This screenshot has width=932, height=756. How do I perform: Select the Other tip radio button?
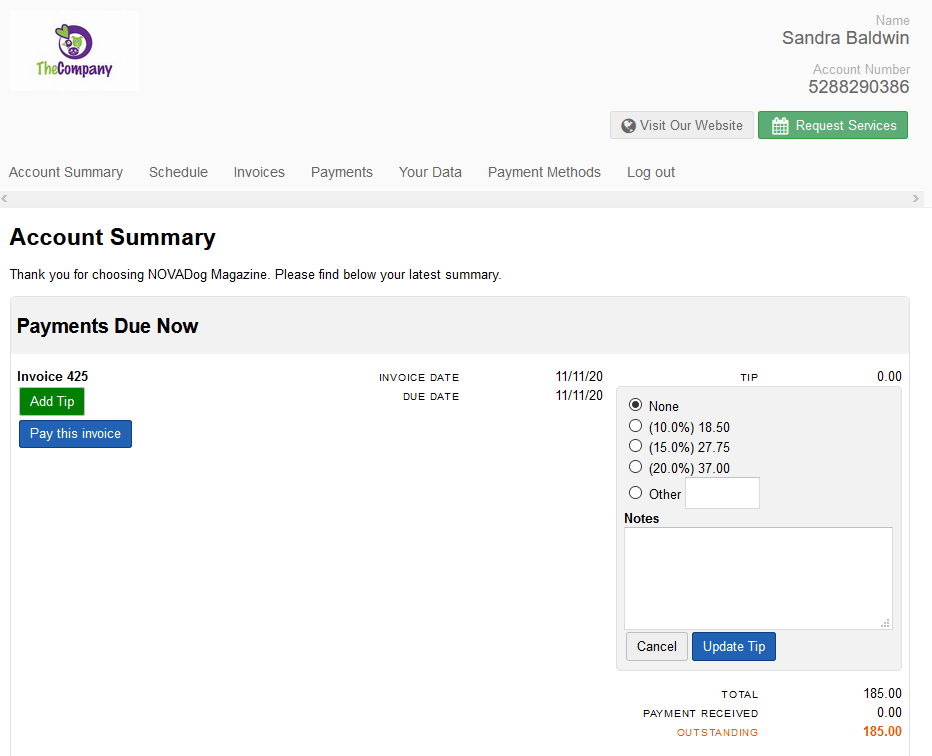[x=635, y=493]
